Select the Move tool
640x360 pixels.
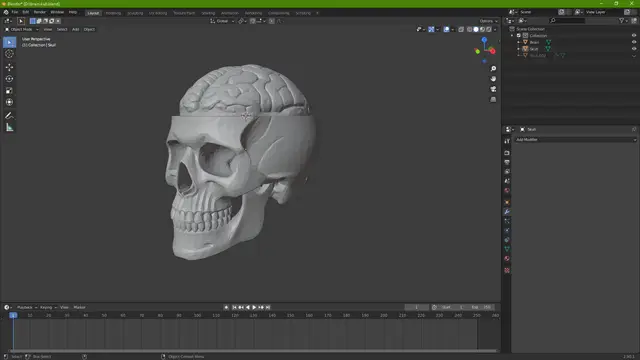(9, 67)
